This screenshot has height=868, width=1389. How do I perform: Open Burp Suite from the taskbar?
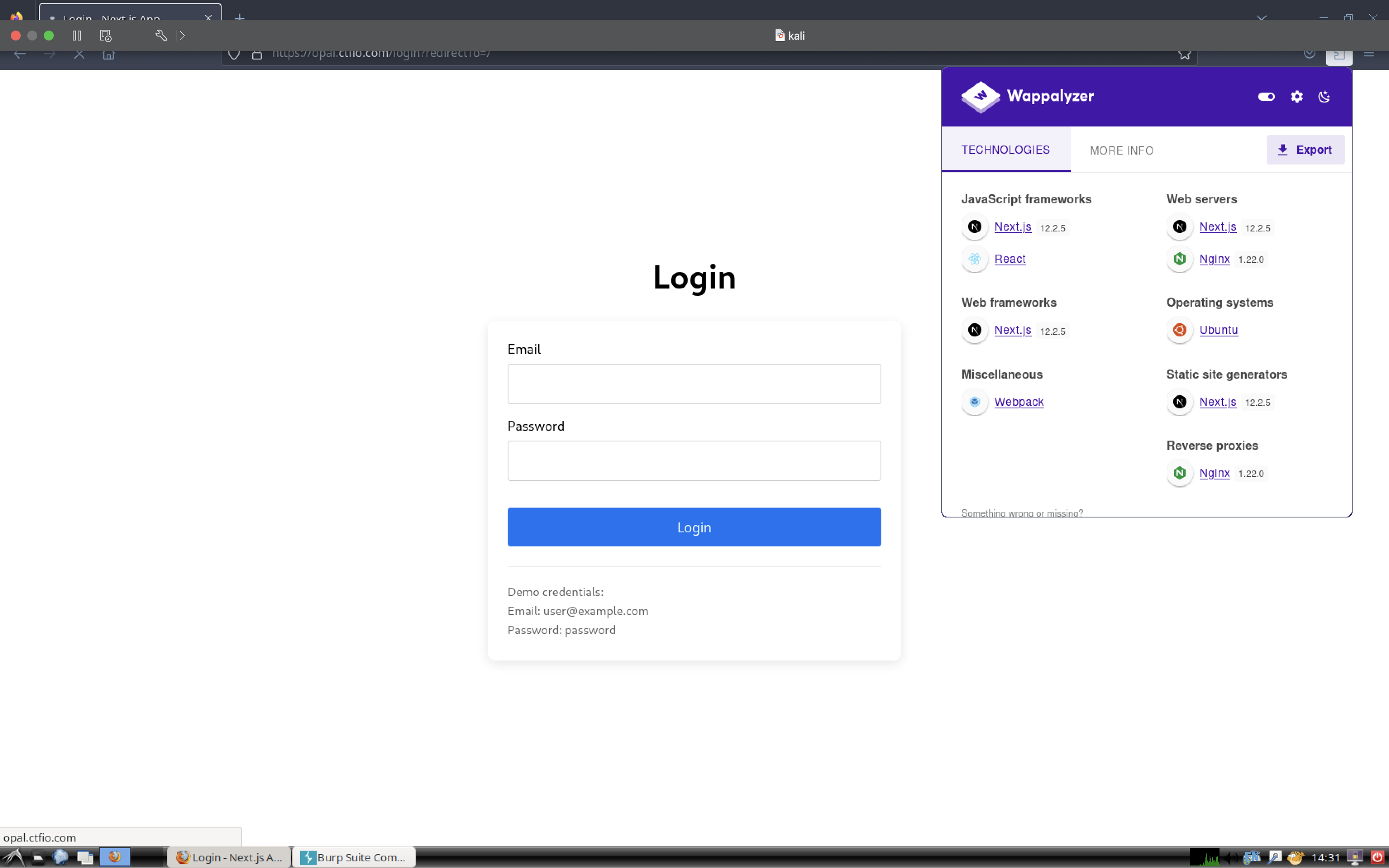353,857
